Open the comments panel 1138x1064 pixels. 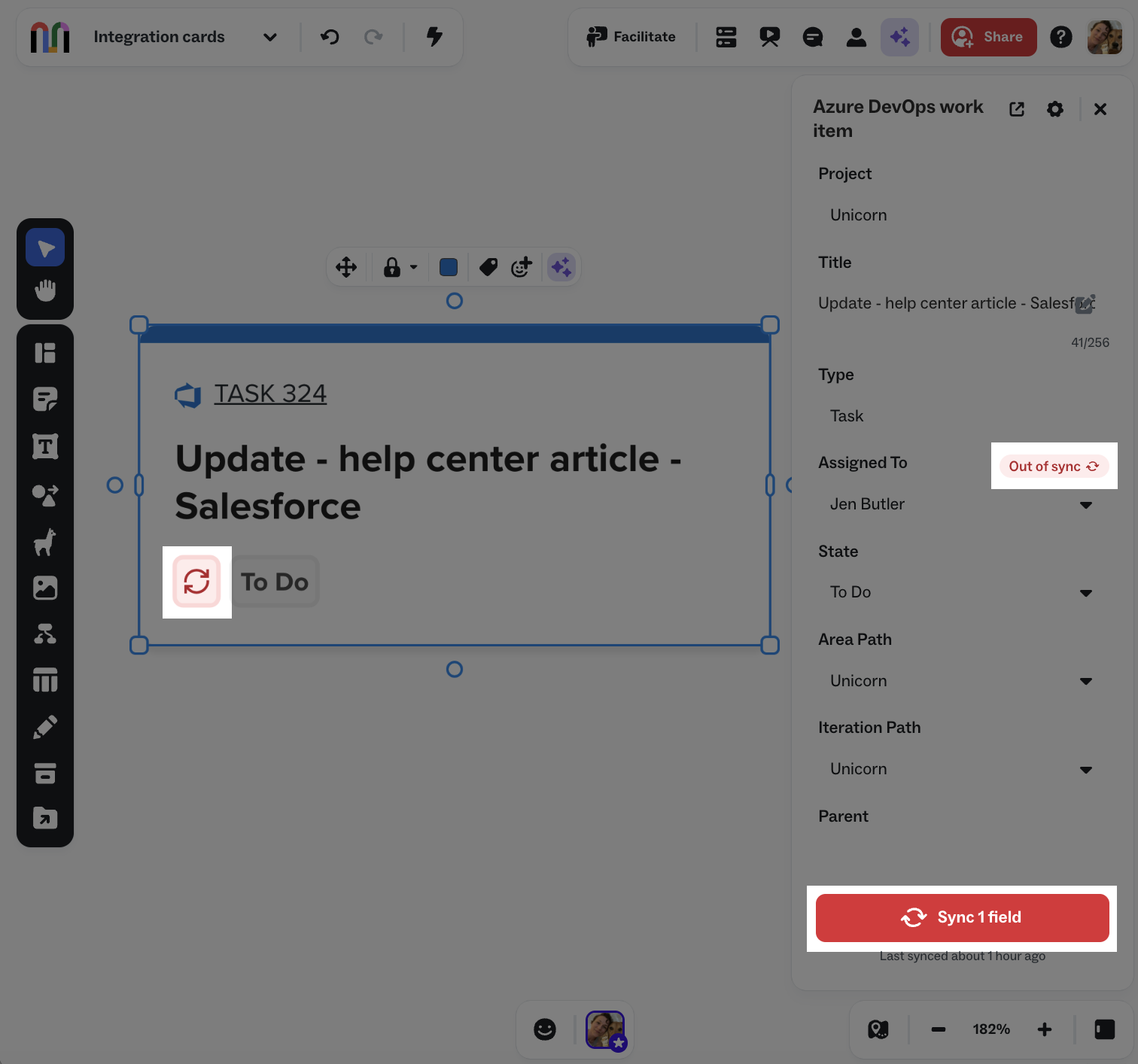pos(813,37)
